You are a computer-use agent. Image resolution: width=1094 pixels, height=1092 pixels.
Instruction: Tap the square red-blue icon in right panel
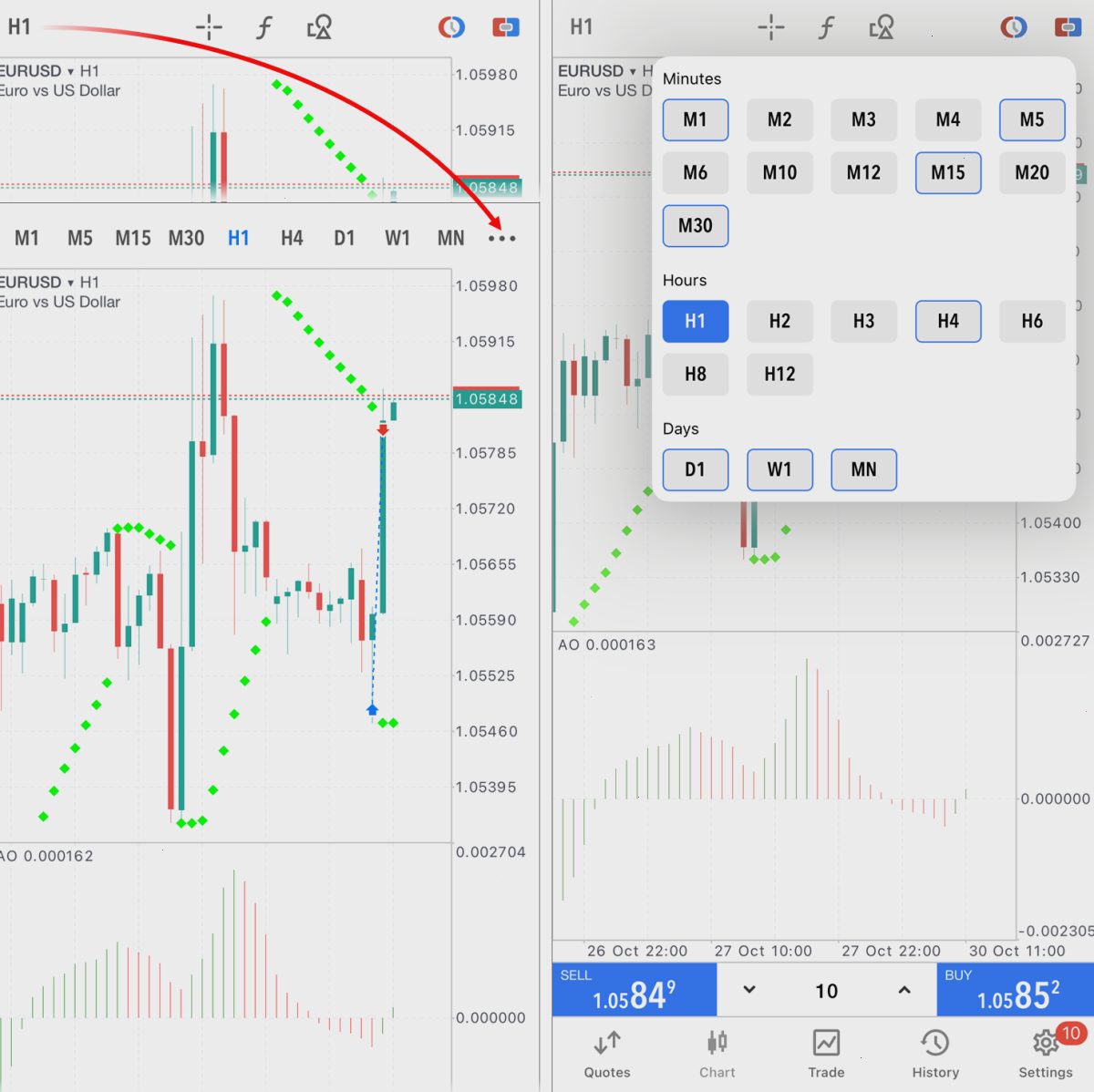tap(1068, 27)
